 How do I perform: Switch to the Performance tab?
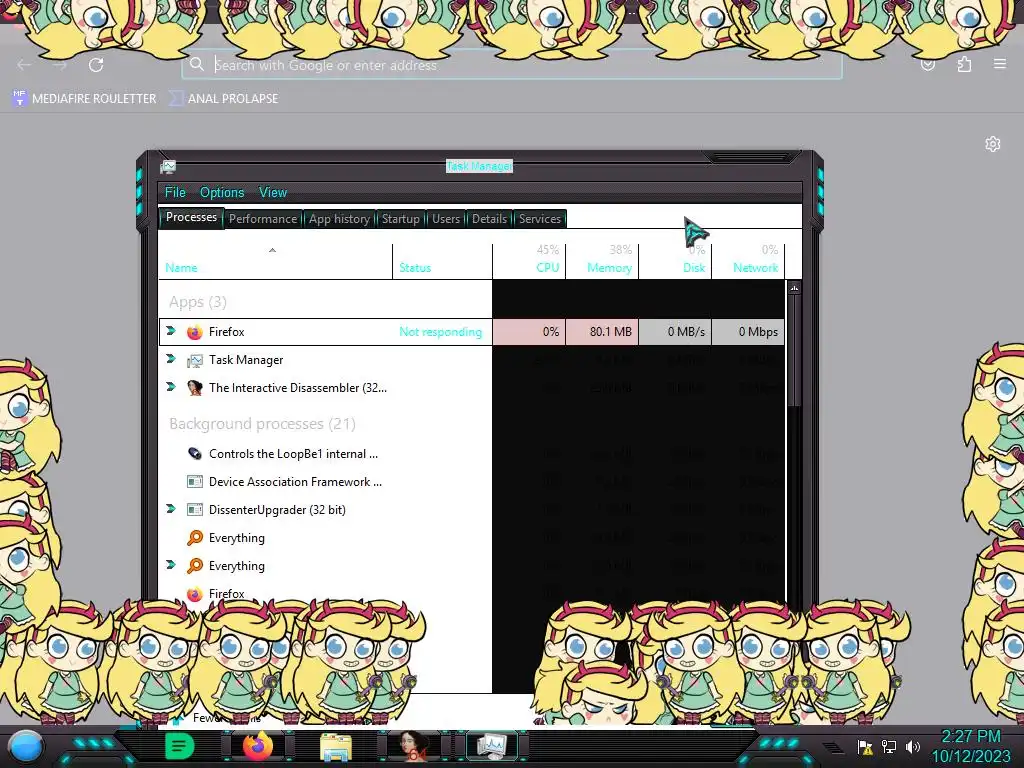point(263,219)
